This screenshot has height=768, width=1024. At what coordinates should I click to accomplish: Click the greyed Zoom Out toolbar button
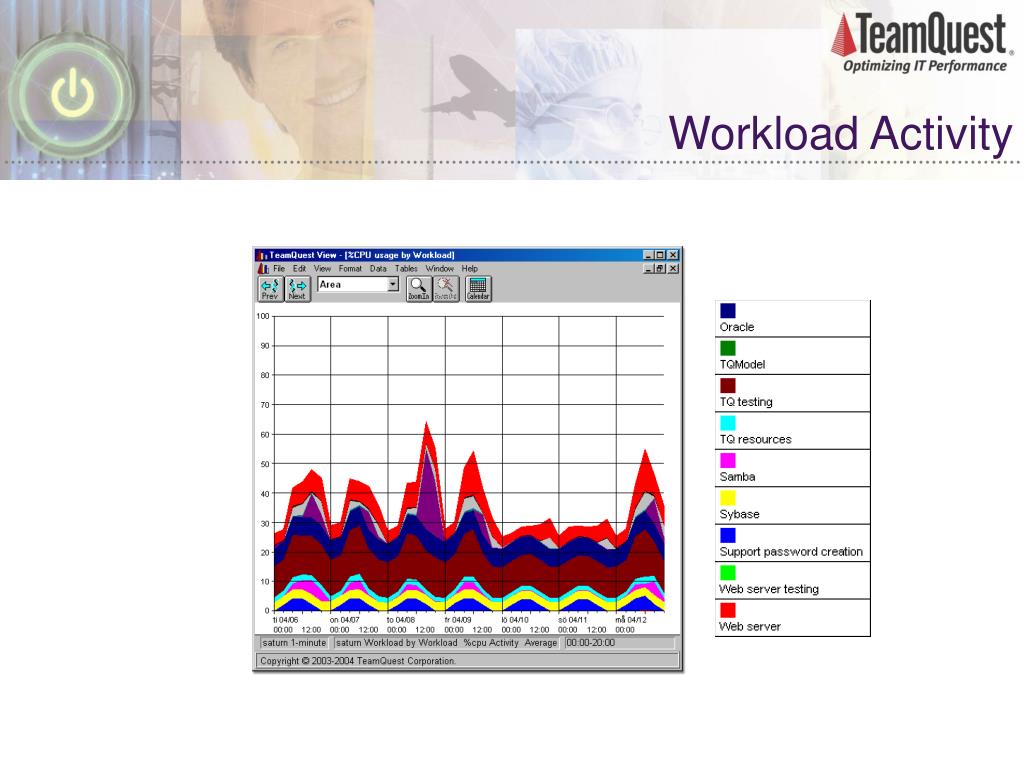[x=446, y=289]
